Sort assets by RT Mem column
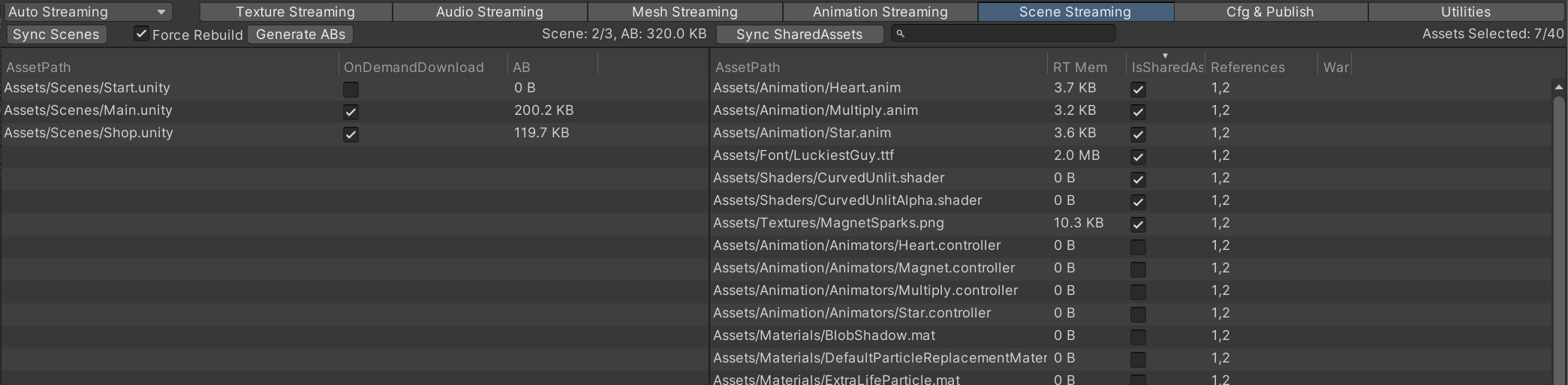The width and height of the screenshot is (1568, 385). (x=1079, y=68)
